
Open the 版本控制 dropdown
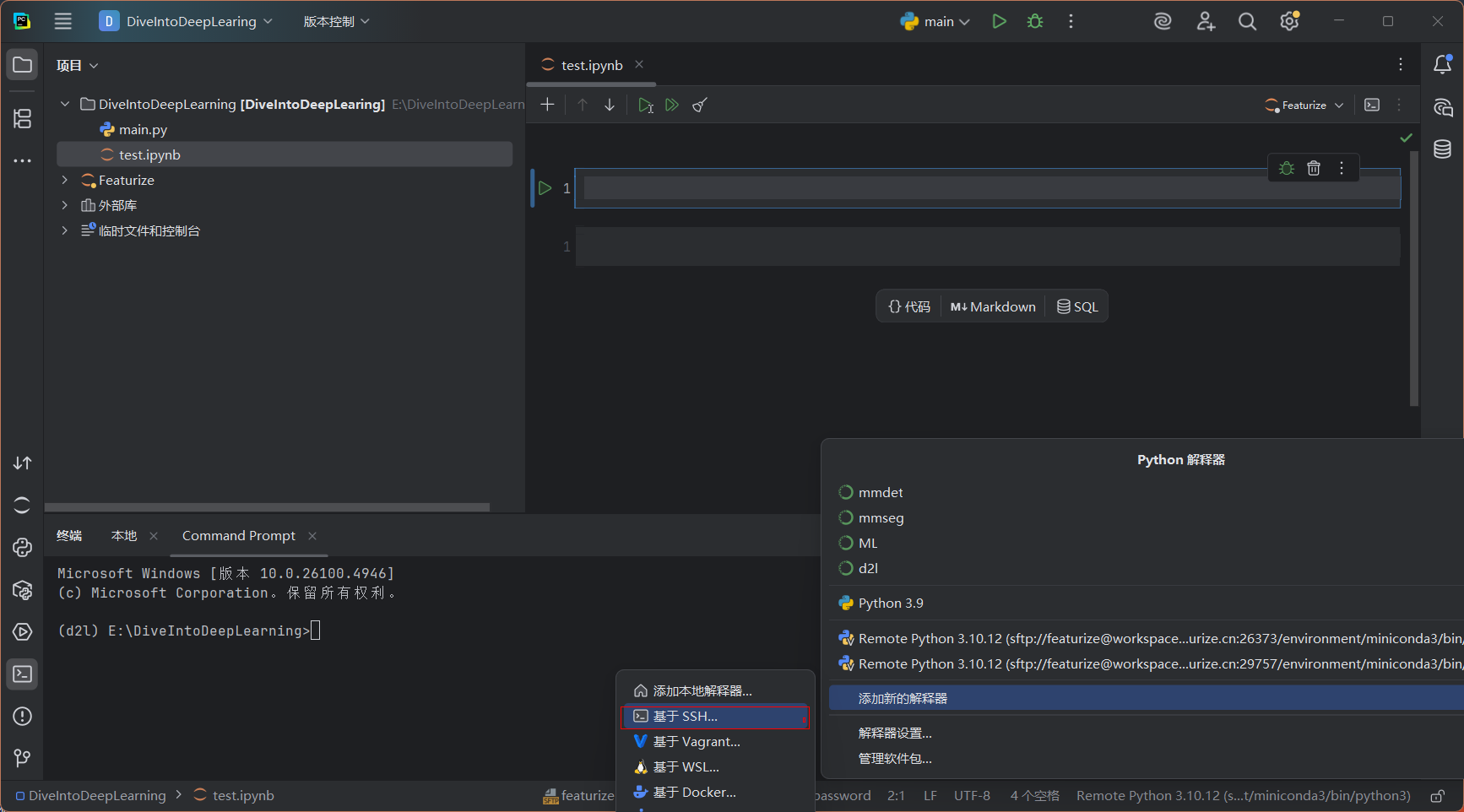tap(336, 22)
